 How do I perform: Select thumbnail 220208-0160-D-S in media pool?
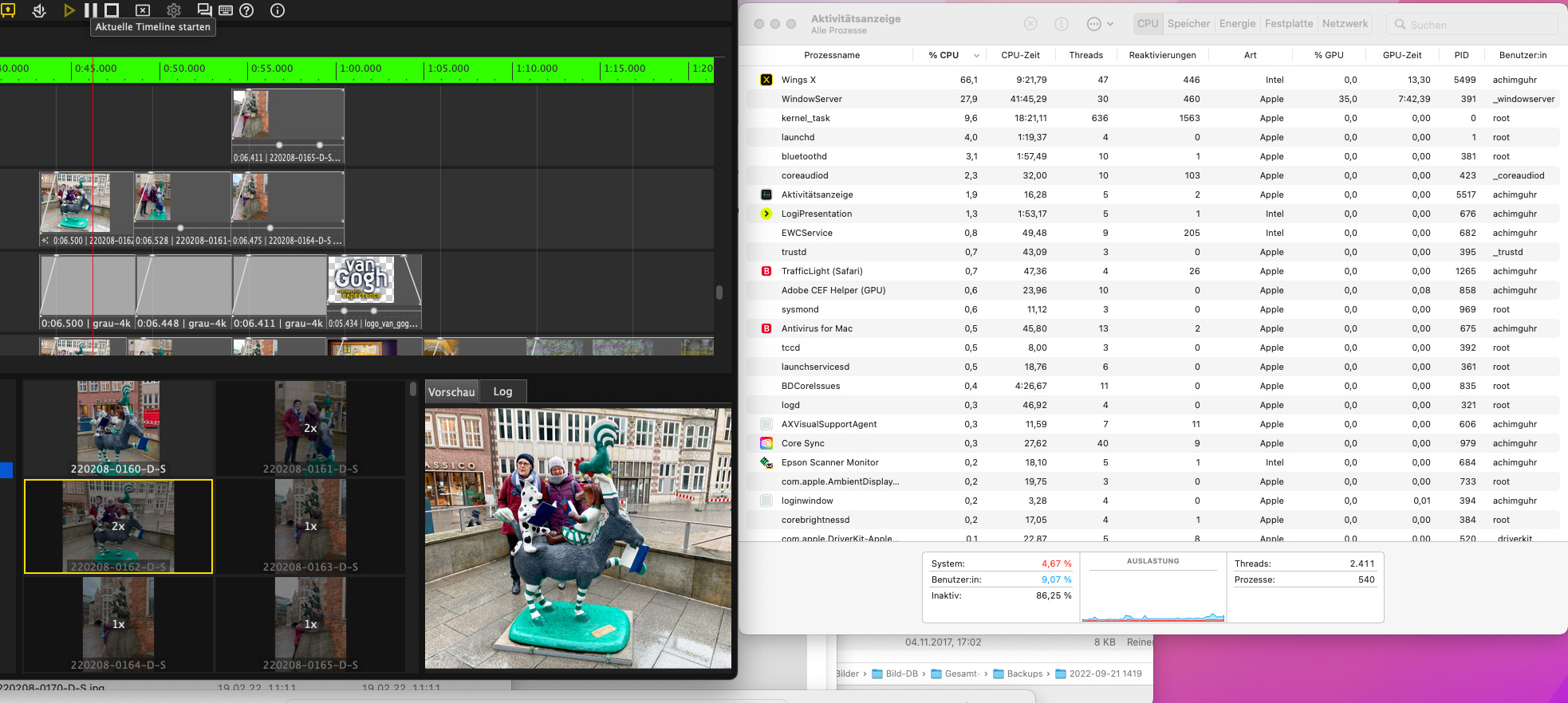click(x=118, y=428)
